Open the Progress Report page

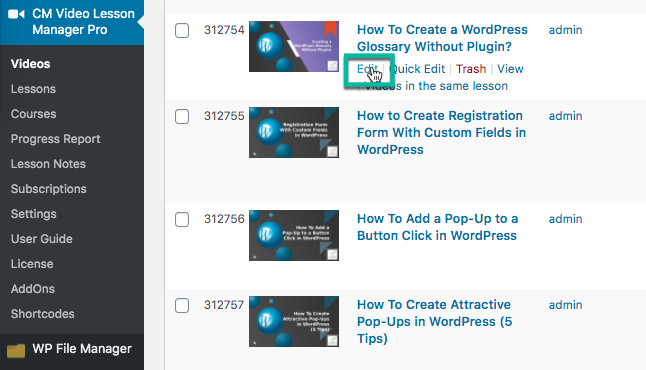pos(55,139)
